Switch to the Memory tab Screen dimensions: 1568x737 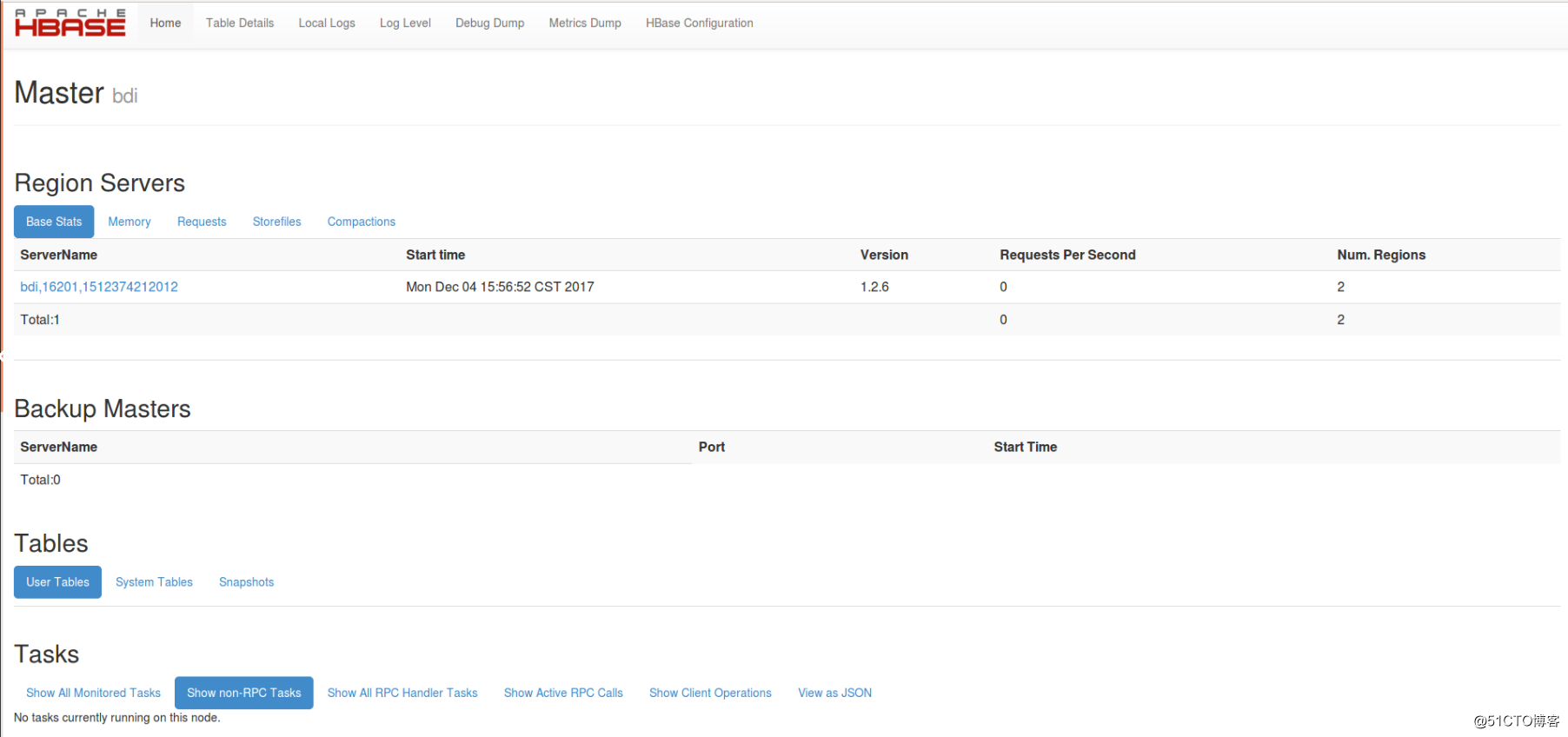[x=130, y=222]
